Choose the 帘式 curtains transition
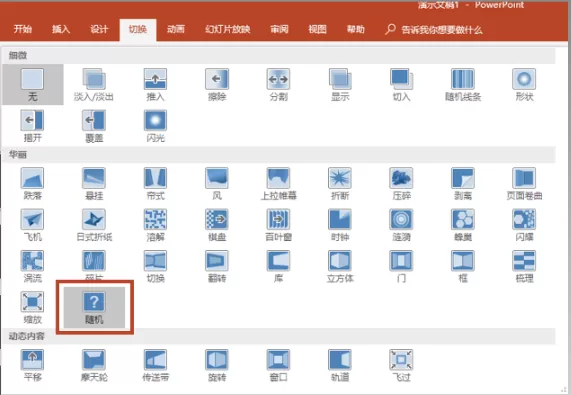The width and height of the screenshot is (571, 395). [155, 184]
